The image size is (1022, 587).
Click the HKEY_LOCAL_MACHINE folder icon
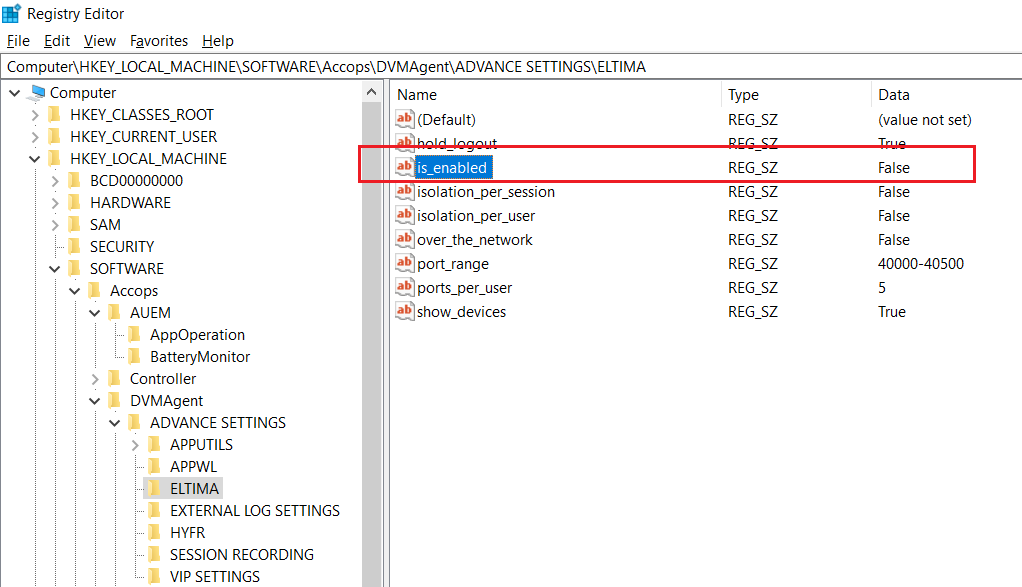pos(55,159)
